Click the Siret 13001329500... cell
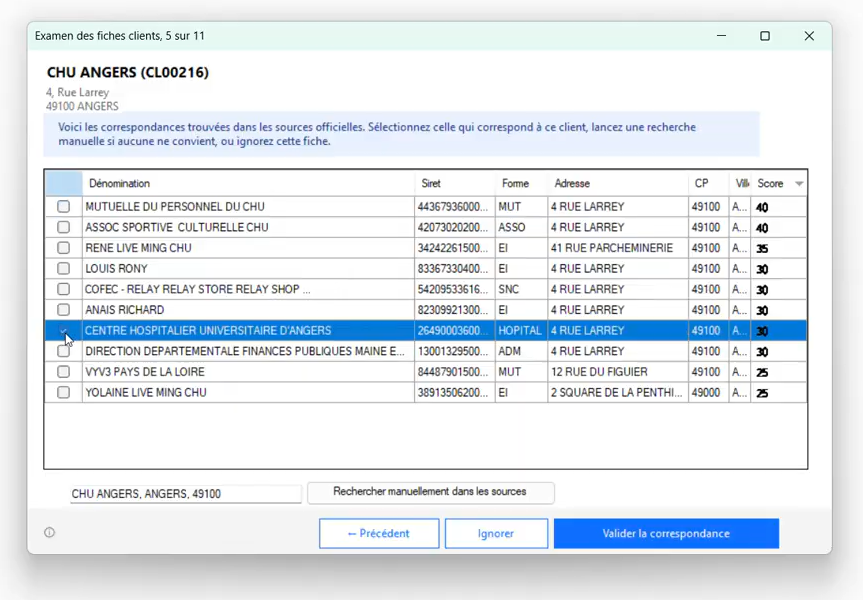This screenshot has width=863, height=600. click(x=455, y=351)
